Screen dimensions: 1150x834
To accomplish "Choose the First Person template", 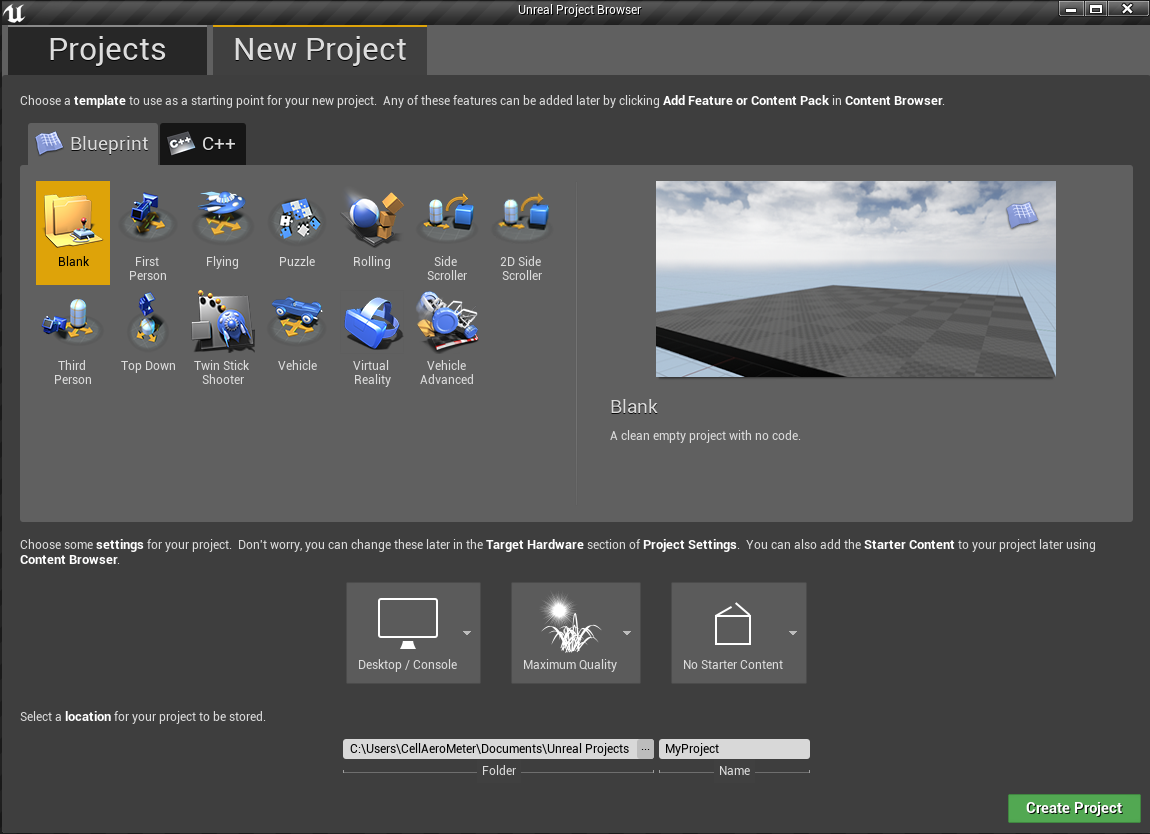I will pos(147,233).
